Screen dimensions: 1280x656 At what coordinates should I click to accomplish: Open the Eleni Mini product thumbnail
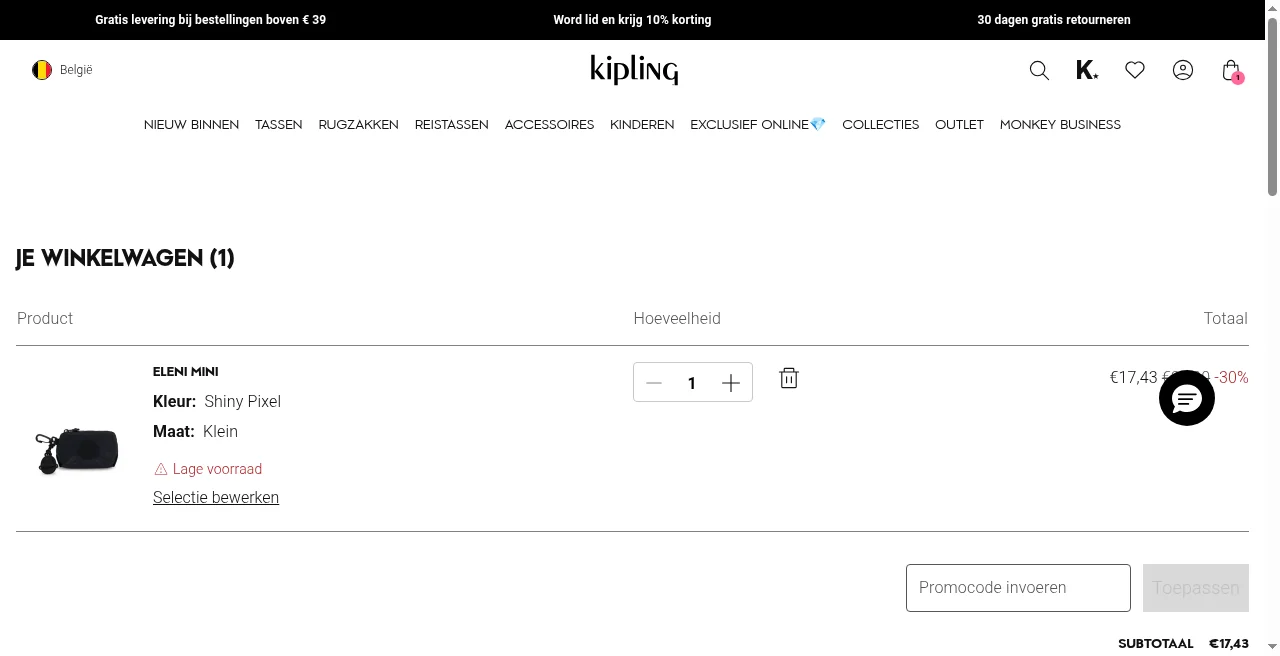[77, 452]
